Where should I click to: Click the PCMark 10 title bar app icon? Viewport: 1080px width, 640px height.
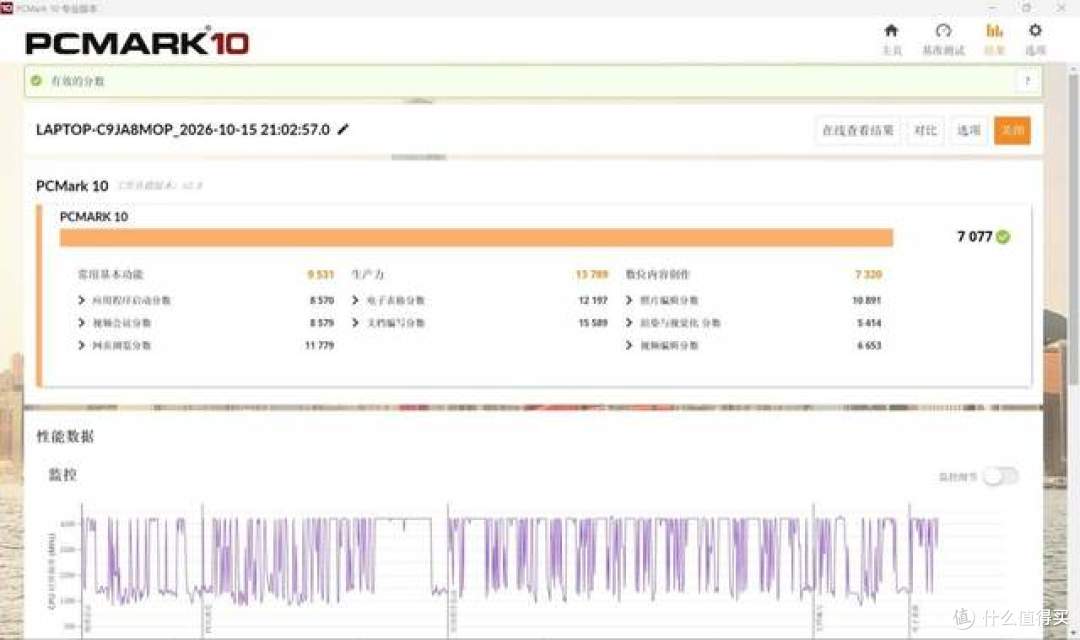(7, 8)
